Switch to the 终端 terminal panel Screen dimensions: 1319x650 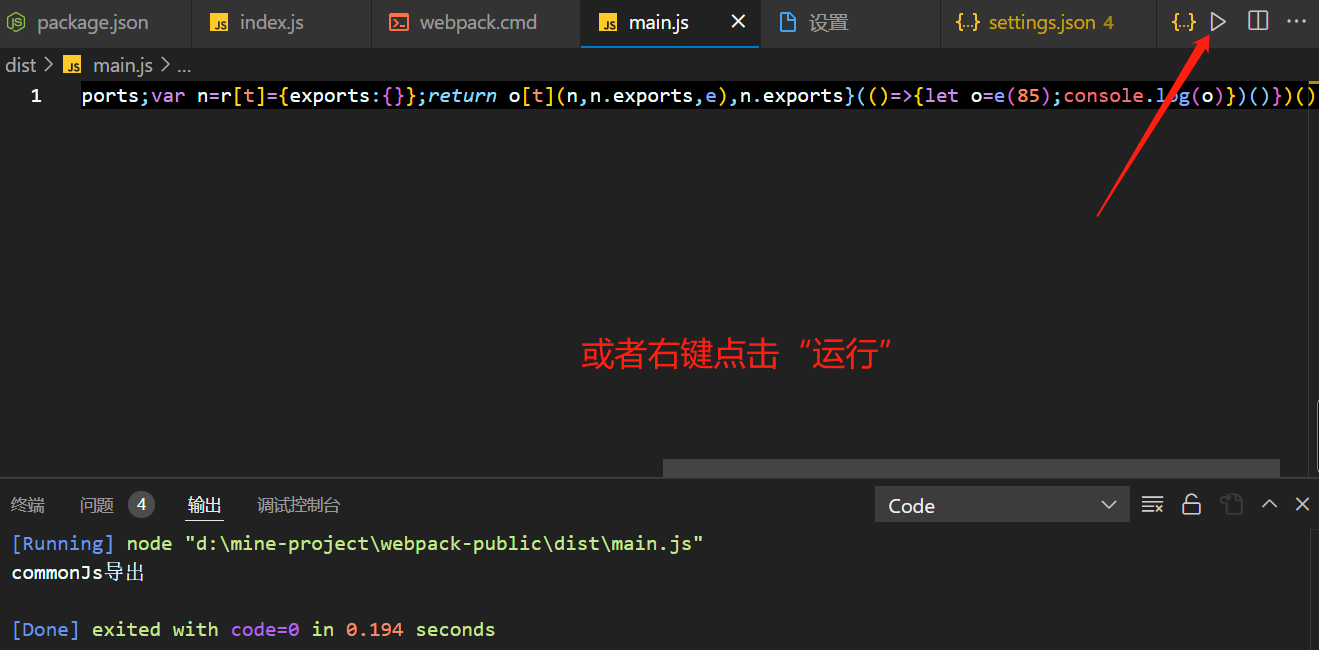pos(27,505)
